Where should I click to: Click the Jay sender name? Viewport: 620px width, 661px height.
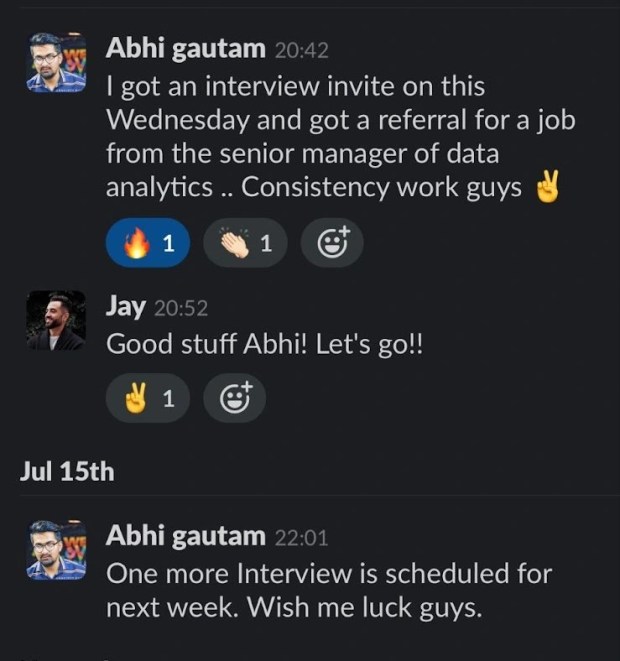126,306
